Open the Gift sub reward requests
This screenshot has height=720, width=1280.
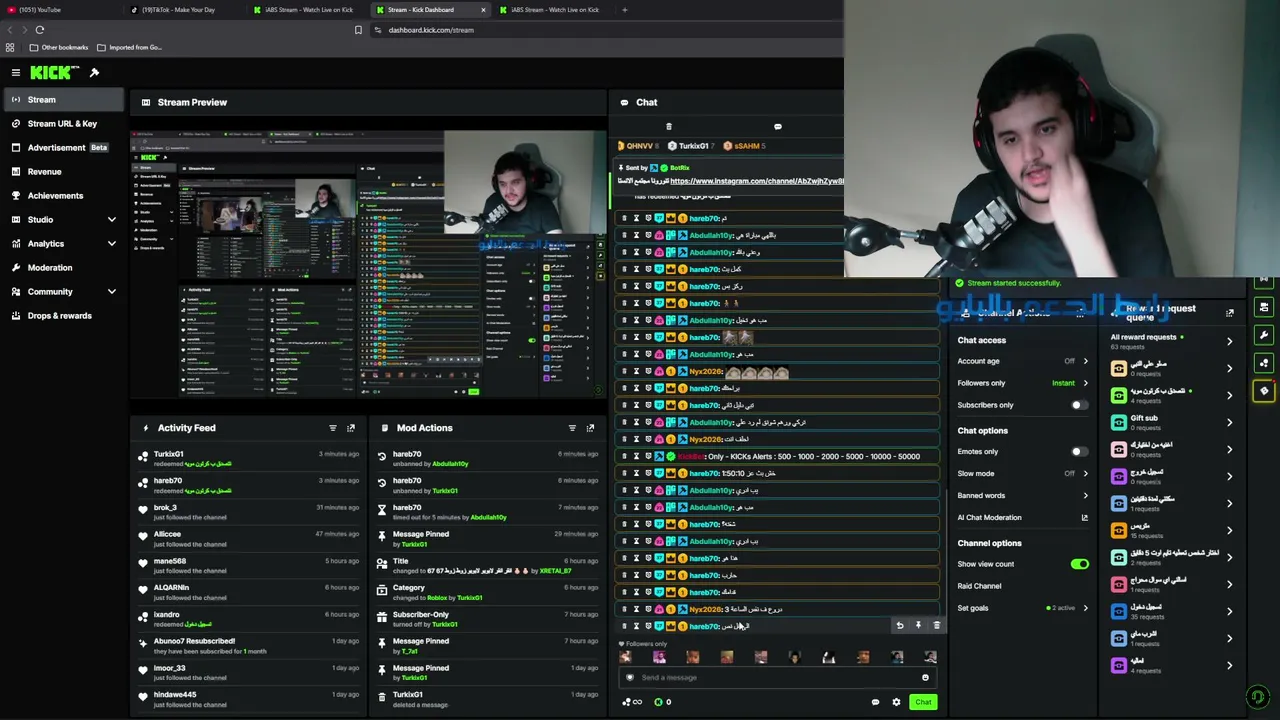click(x=1171, y=422)
